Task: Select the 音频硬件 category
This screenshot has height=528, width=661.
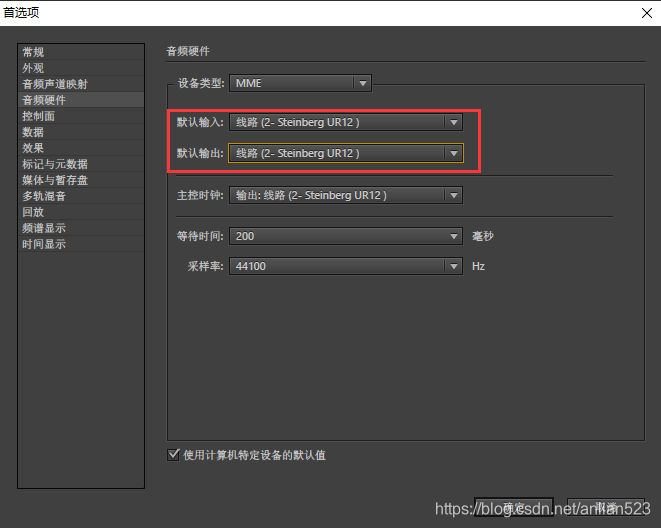Action: click(81, 100)
